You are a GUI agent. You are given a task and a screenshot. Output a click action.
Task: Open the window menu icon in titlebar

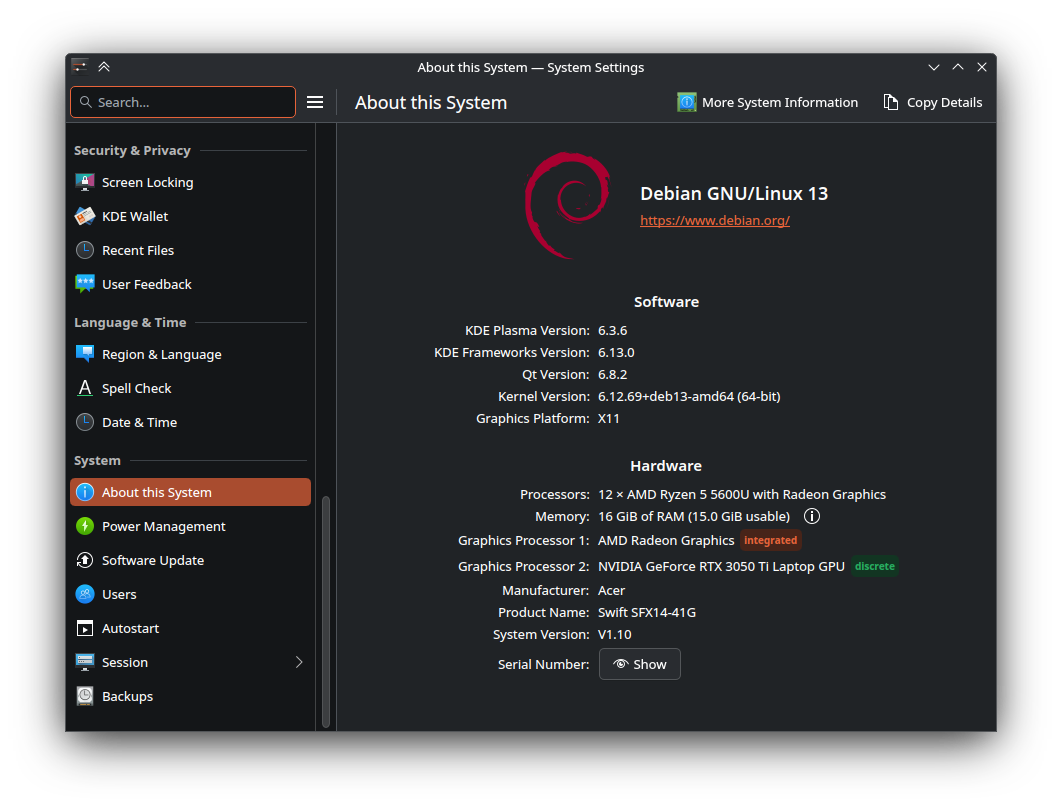[80, 67]
